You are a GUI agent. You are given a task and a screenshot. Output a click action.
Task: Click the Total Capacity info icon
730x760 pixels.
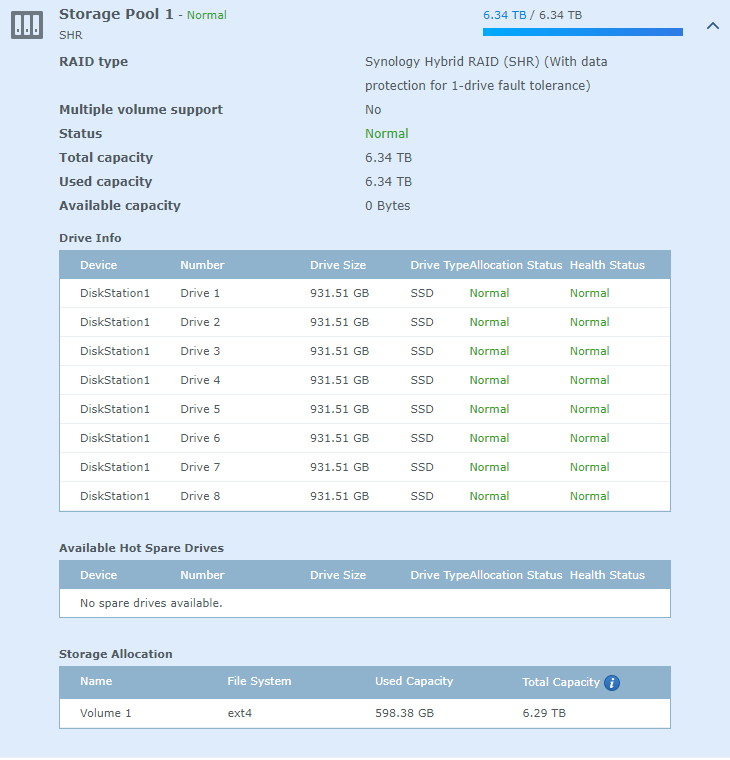point(612,683)
